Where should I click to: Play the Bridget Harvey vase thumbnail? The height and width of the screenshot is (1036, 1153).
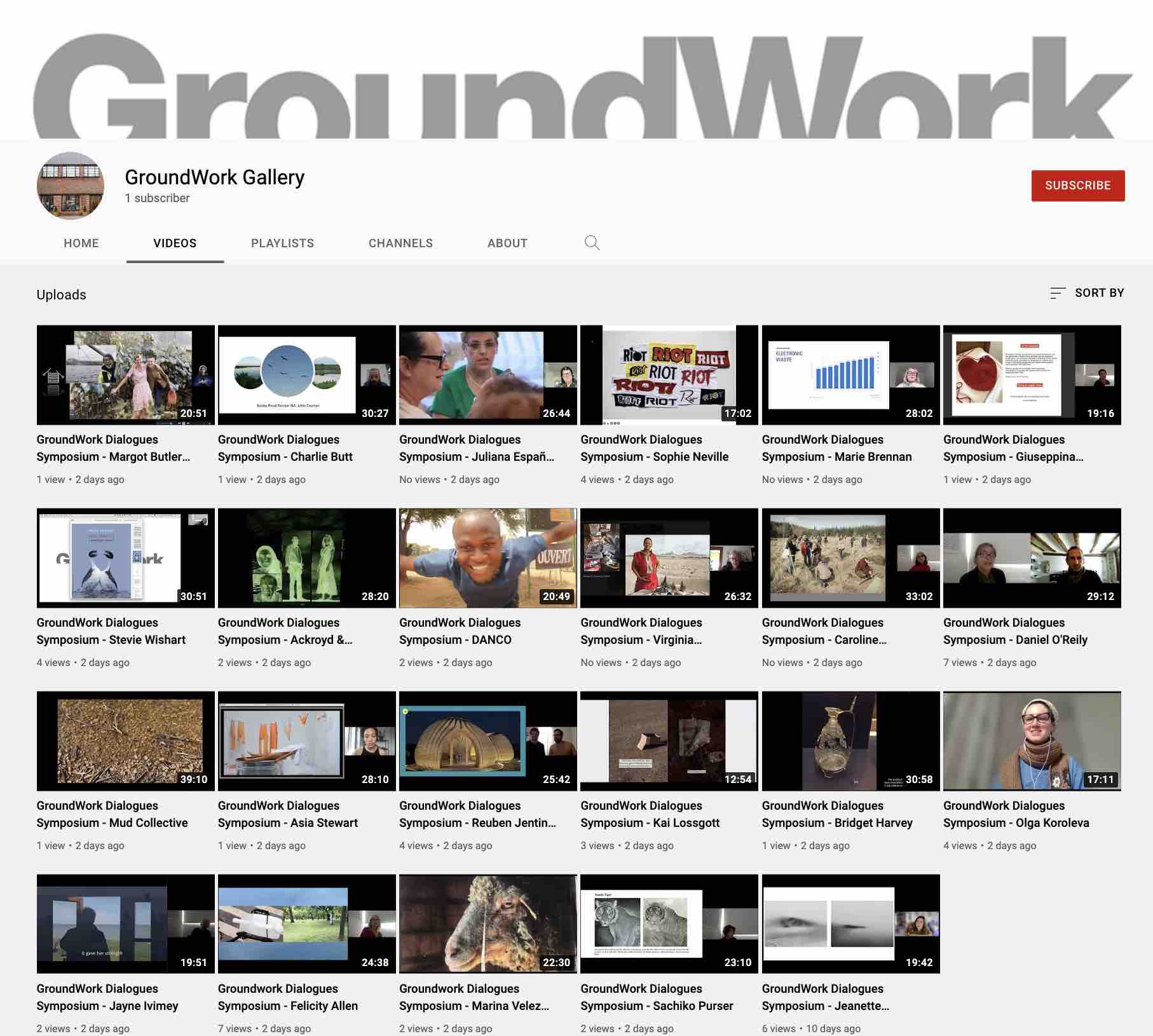tap(851, 741)
